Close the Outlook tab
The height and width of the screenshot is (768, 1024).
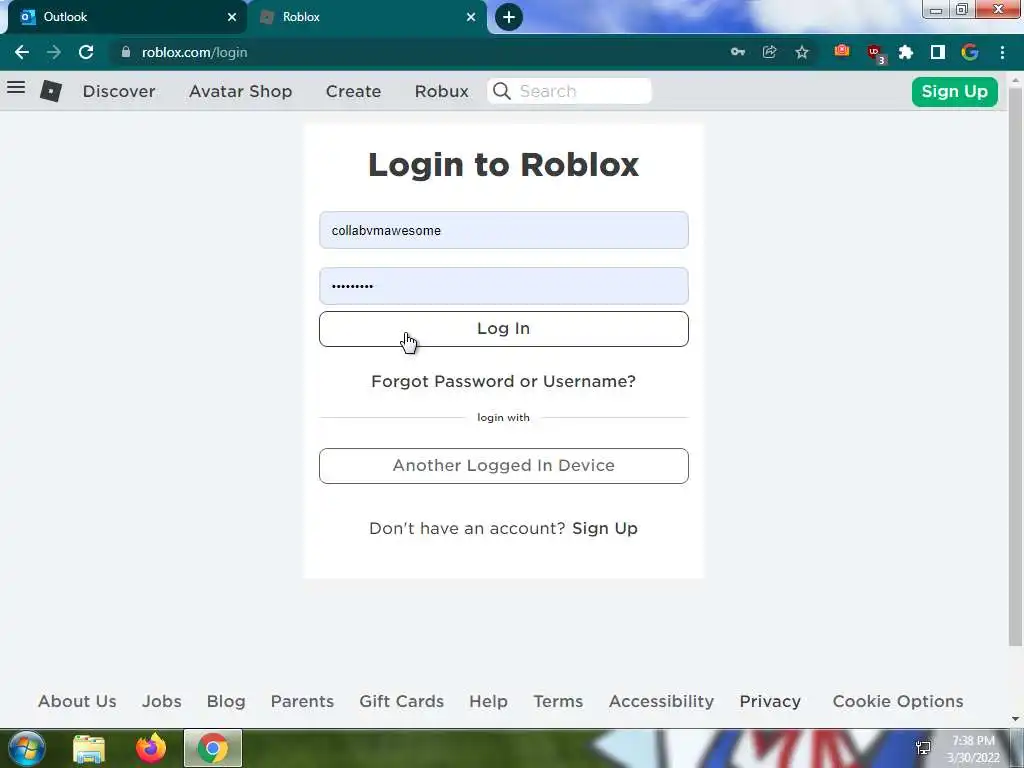coord(232,17)
